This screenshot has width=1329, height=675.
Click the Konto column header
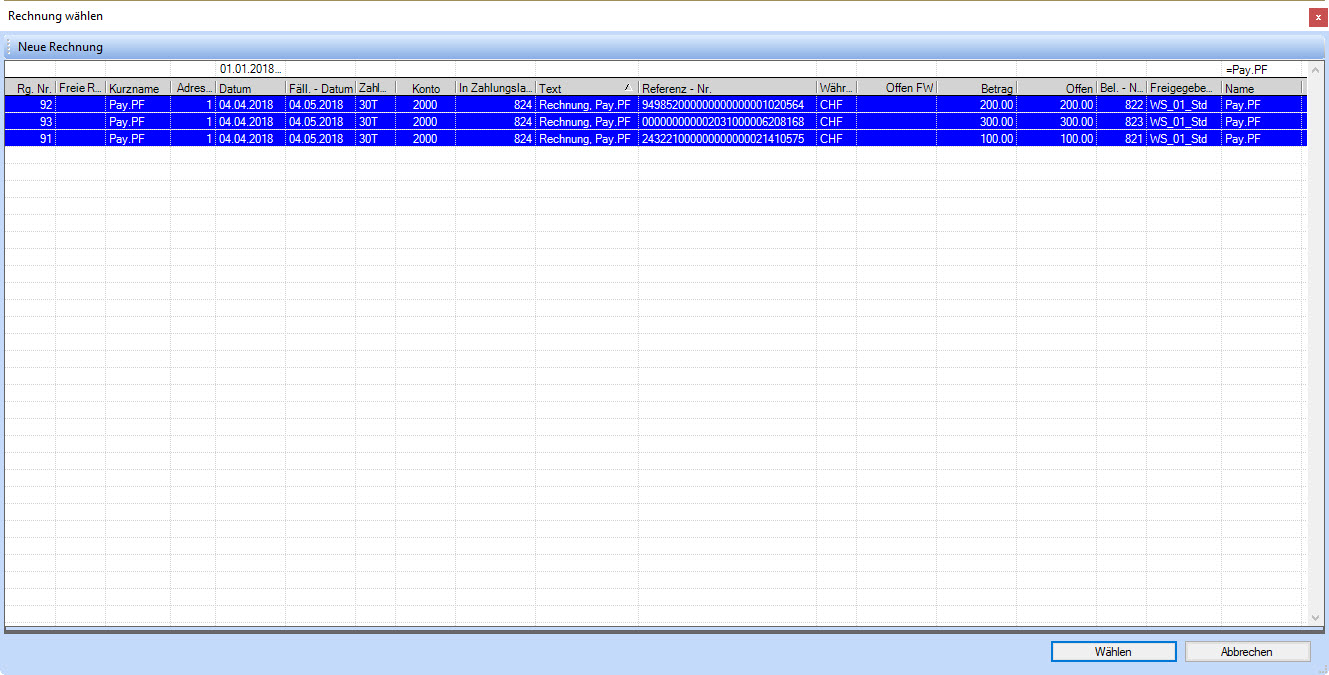pos(425,88)
